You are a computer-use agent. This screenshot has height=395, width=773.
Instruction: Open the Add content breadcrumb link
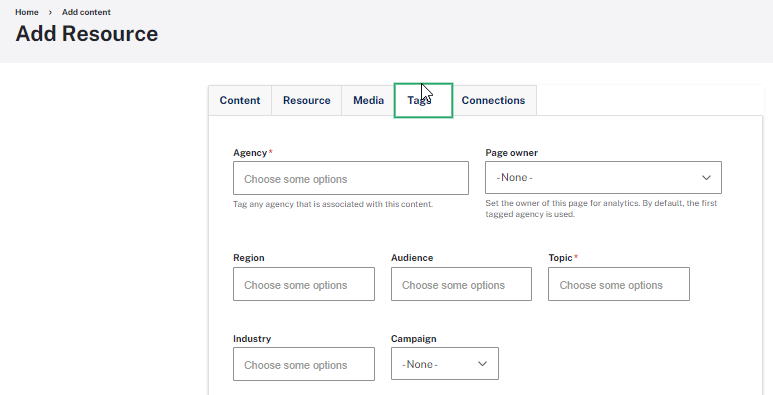[x=86, y=12]
